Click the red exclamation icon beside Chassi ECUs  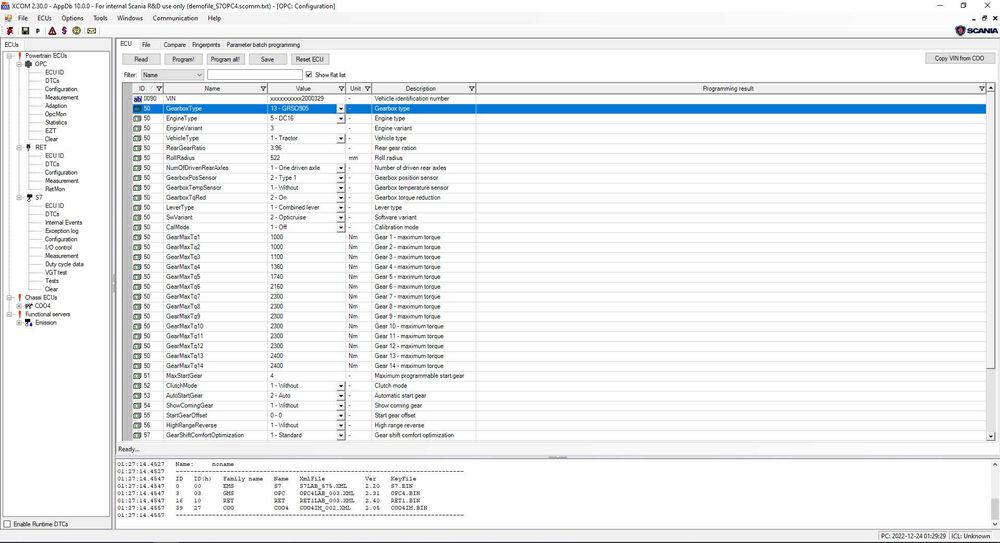20,297
